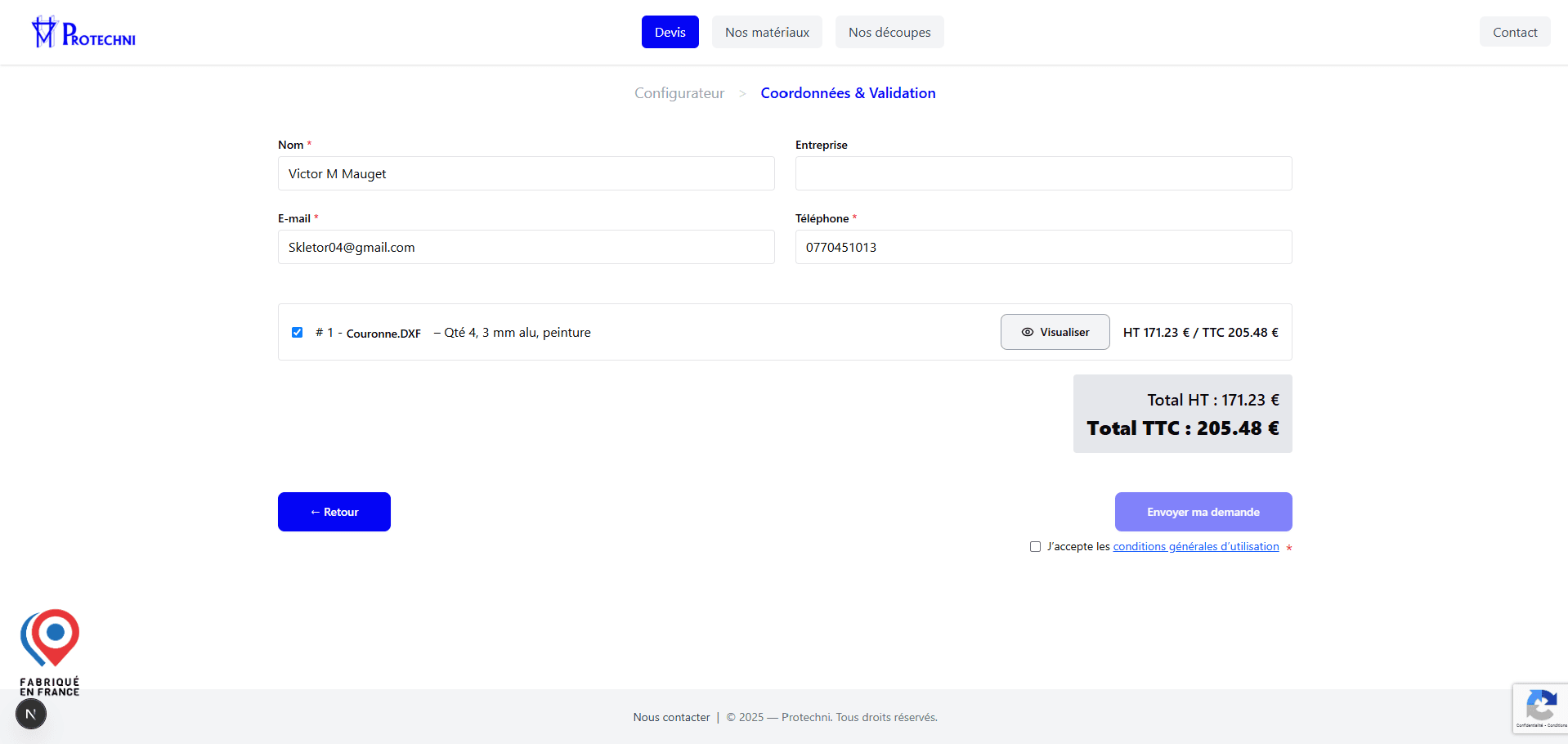Open the conditions générales d'utilisation link

tap(1195, 546)
